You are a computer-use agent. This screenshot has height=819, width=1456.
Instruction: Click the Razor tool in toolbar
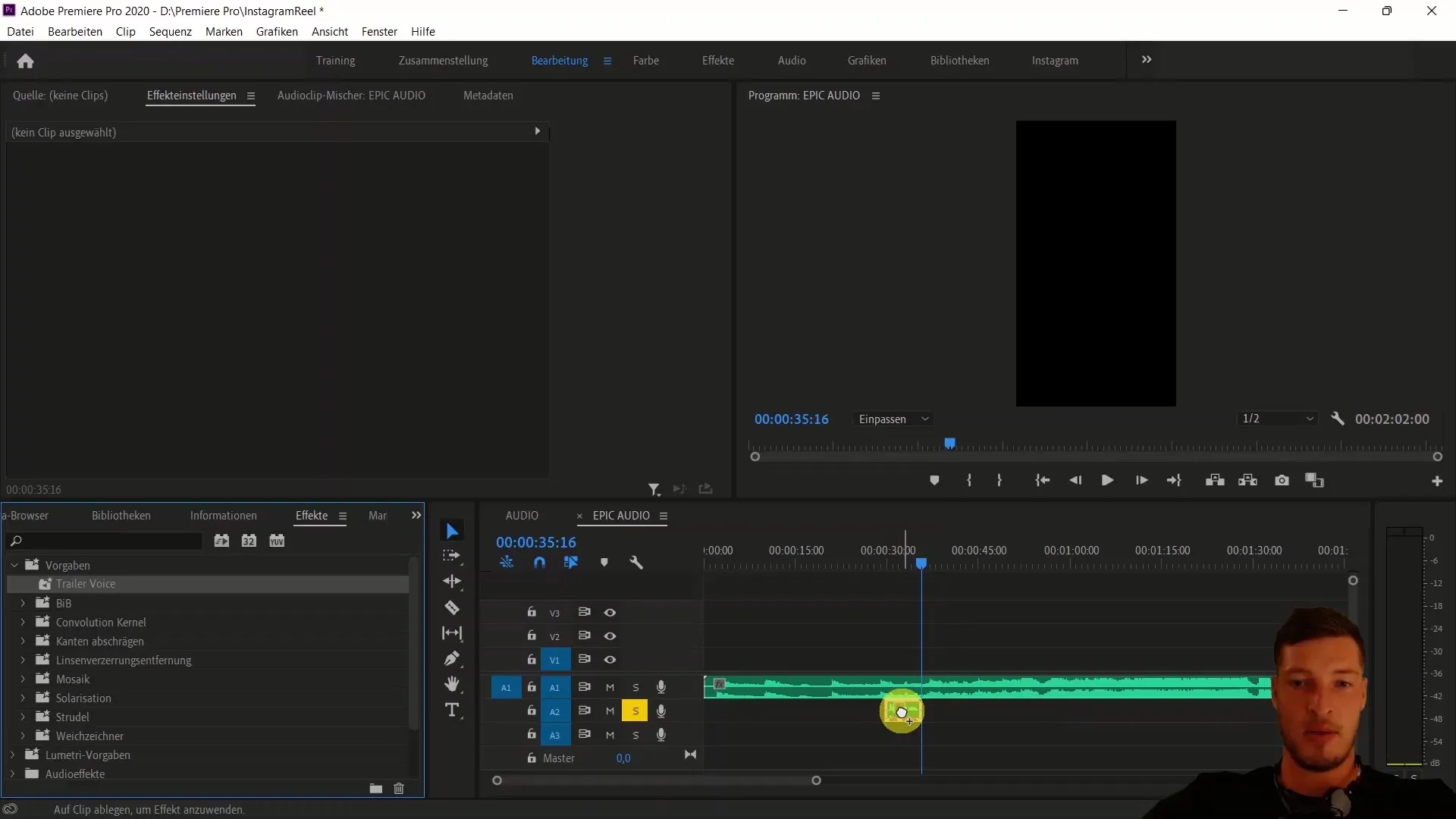point(452,607)
